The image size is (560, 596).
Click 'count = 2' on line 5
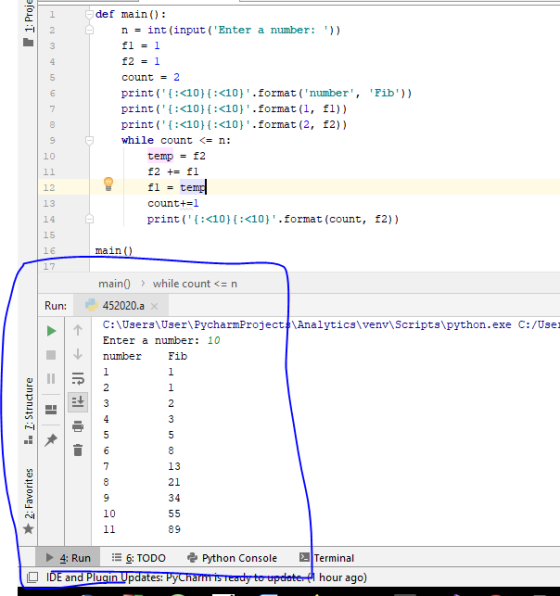tap(151, 77)
